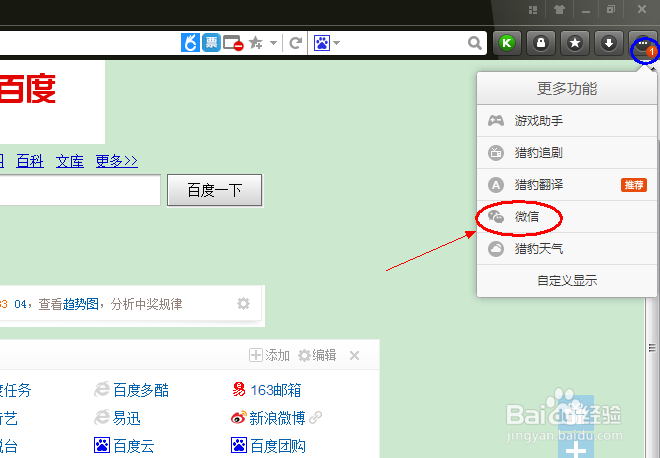Click the orange 推荐 badge
This screenshot has height=458, width=660.
pyautogui.click(x=633, y=185)
